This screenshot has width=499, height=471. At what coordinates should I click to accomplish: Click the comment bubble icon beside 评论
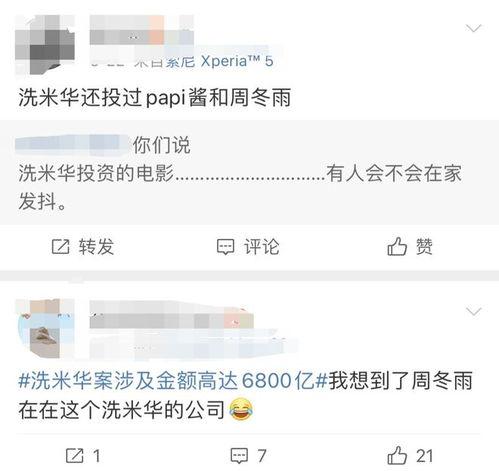pos(226,247)
